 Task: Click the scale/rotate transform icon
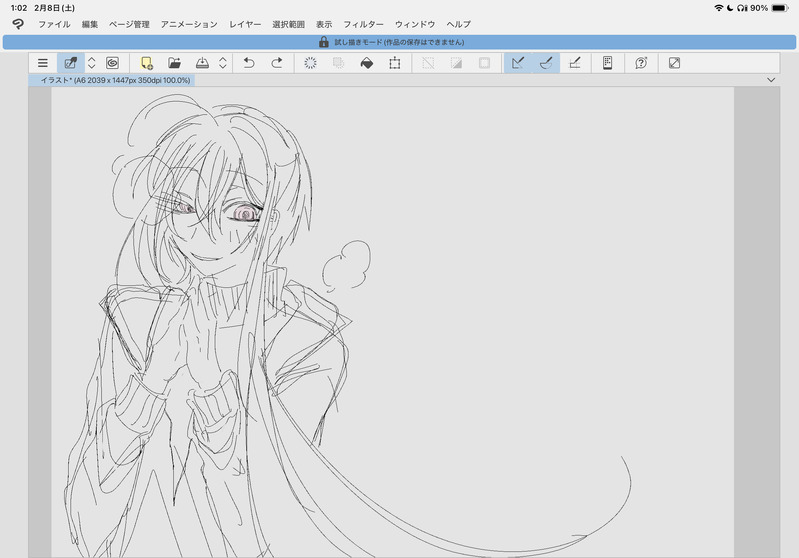[x=394, y=63]
